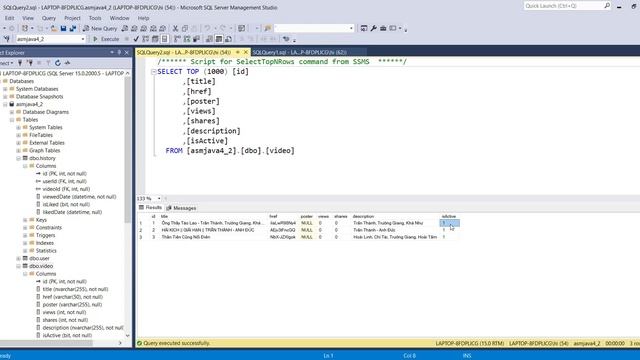Toggle Include Live Query Statistics
Screen dimensions: 640x360
tap(187, 39)
